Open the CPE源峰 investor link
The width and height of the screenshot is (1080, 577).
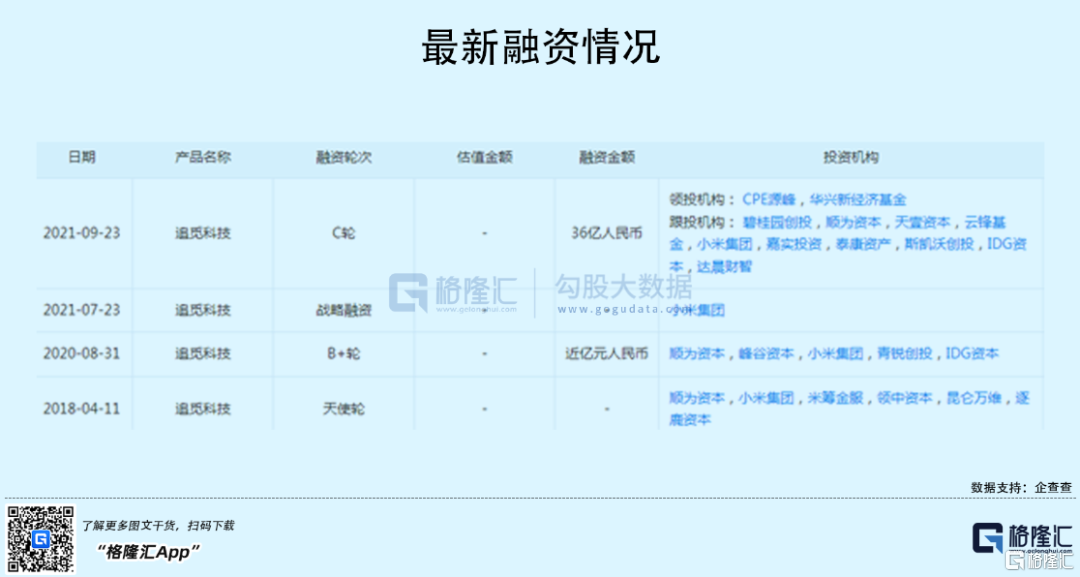click(769, 200)
